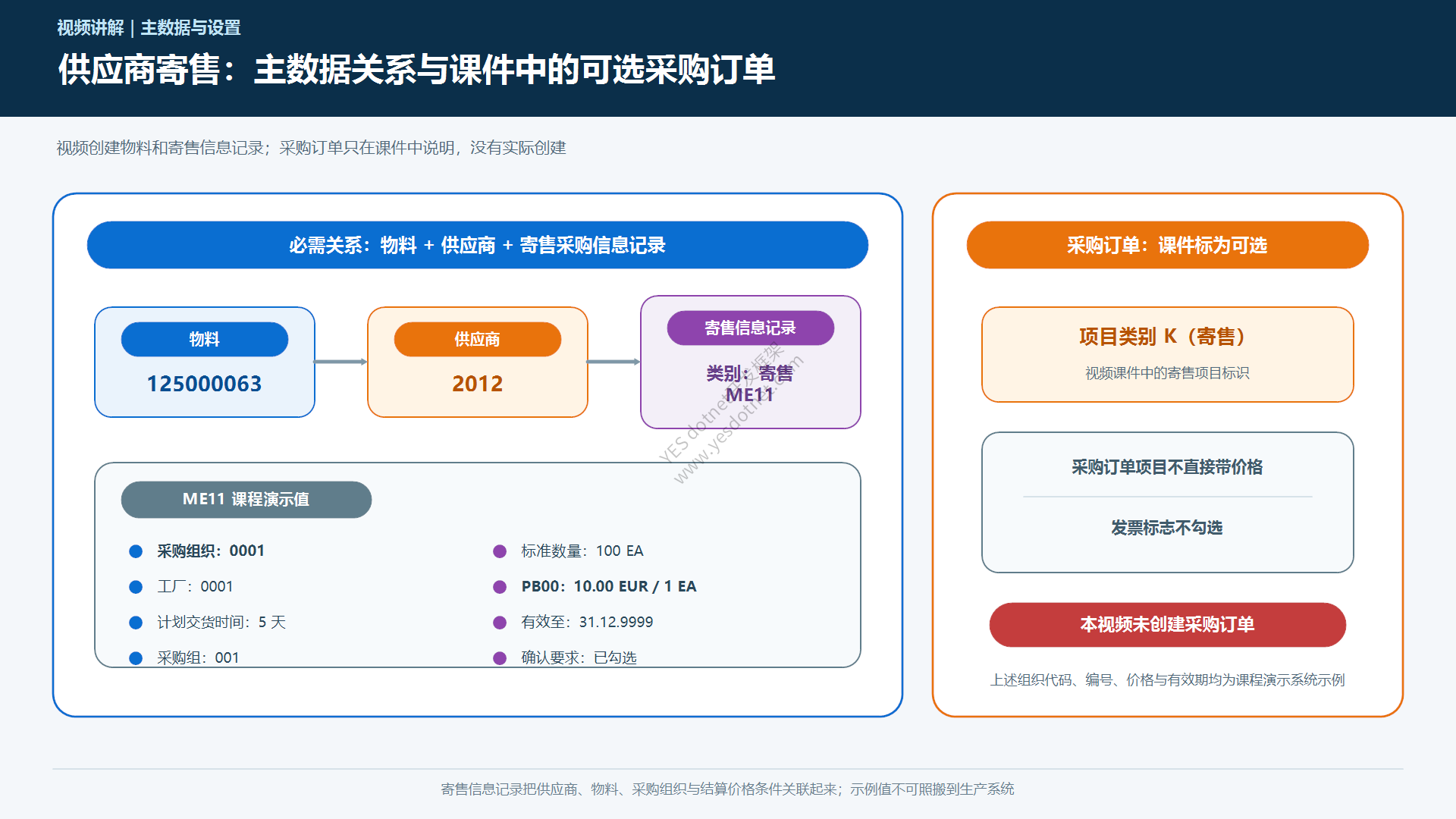
Task: Click the breadcrumb text 视频讲解 | 主数据与设置
Action: (149, 28)
